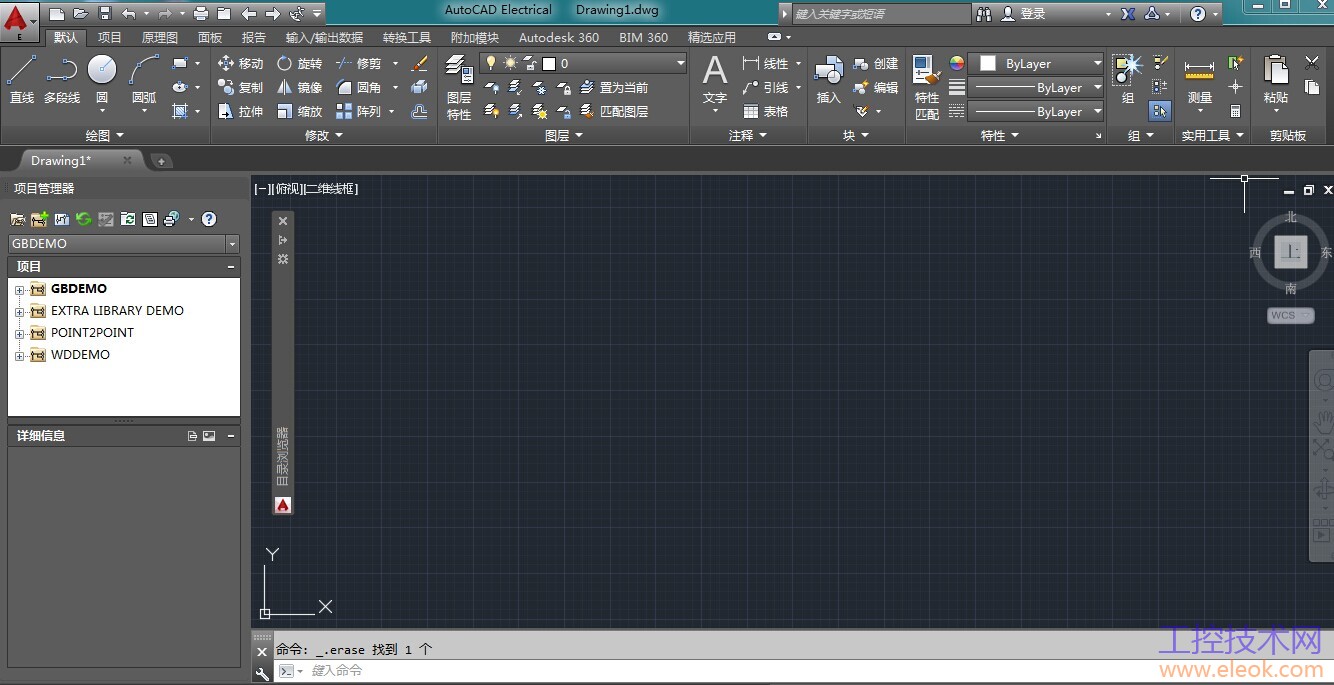Screen dimensions: 1334x685
Task: Switch to the 面板 (Panel) ribbon tab
Action: point(210,37)
